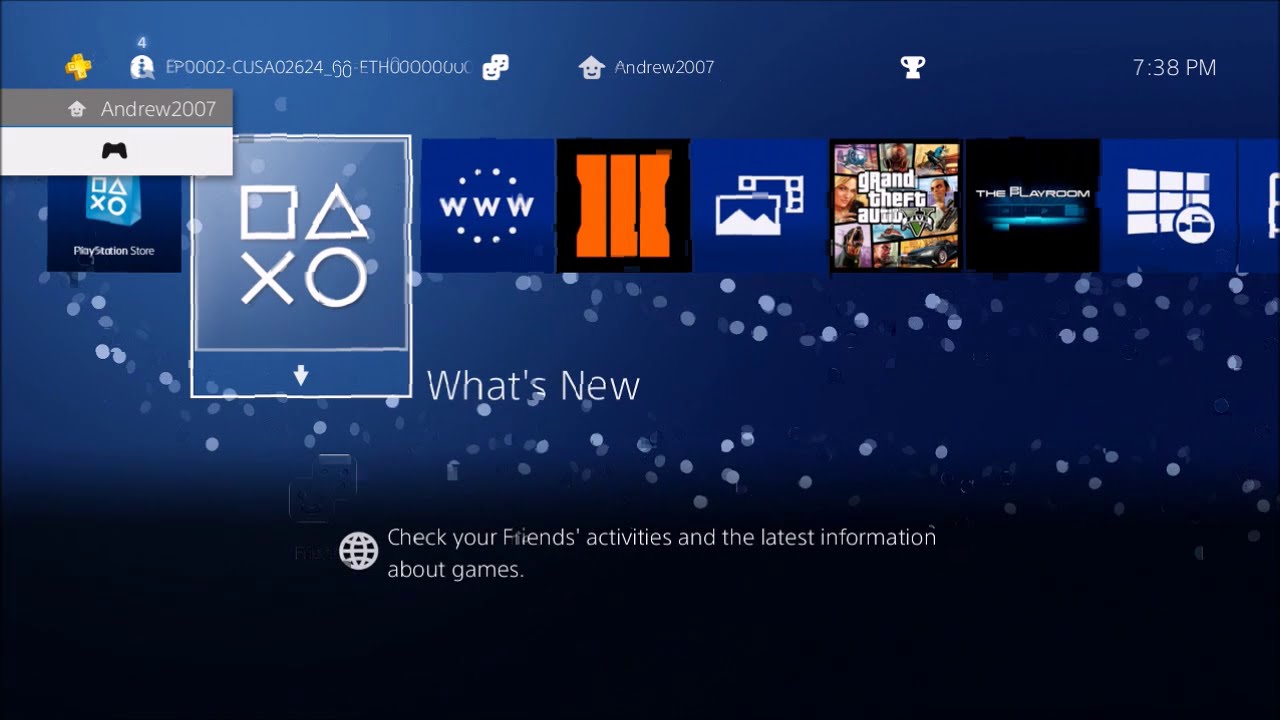Launch Grand Theft Auto V tile
The width and height of the screenshot is (1280, 720).
[x=896, y=205]
